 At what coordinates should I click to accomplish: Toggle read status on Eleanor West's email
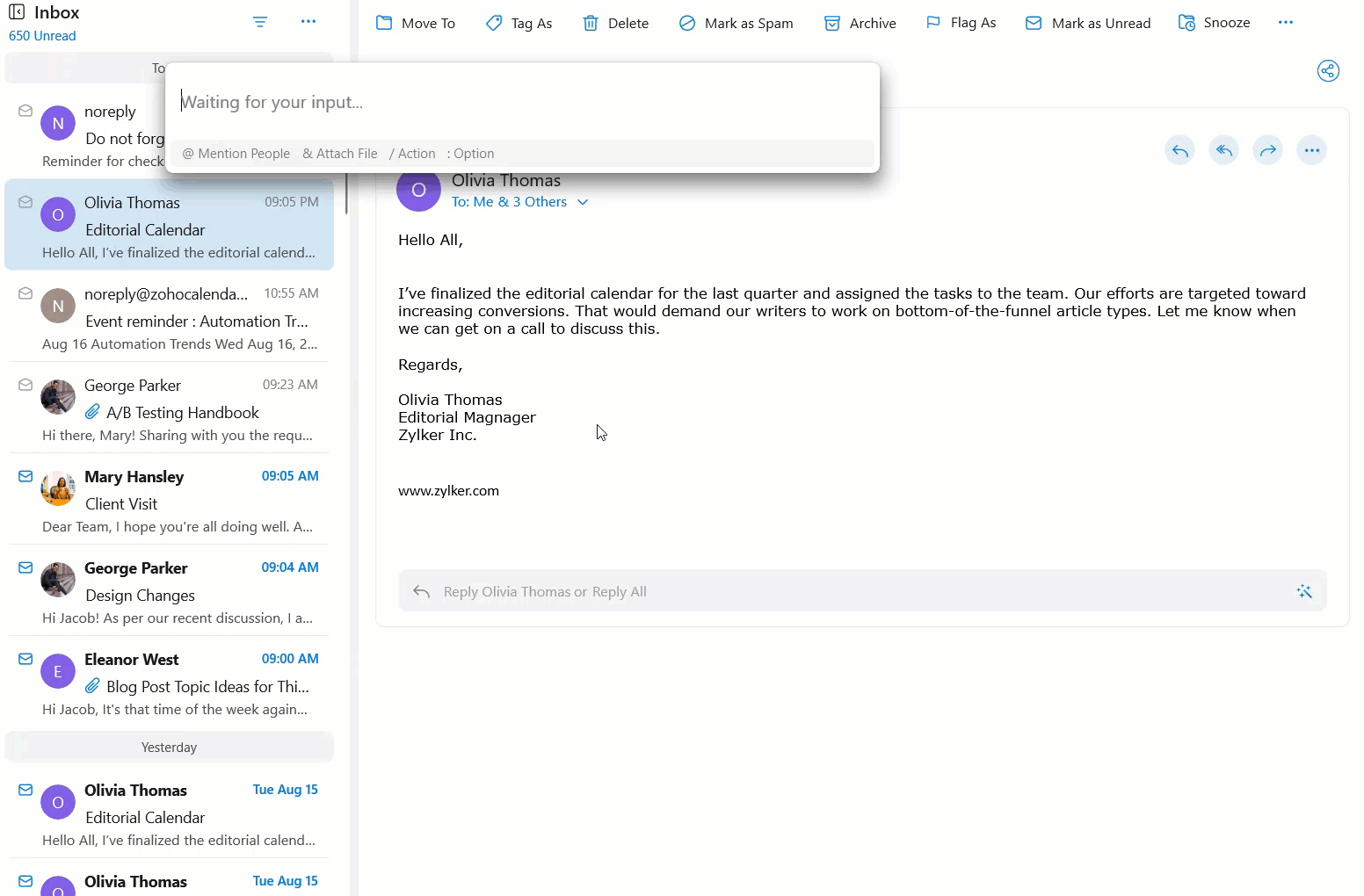tap(25, 659)
